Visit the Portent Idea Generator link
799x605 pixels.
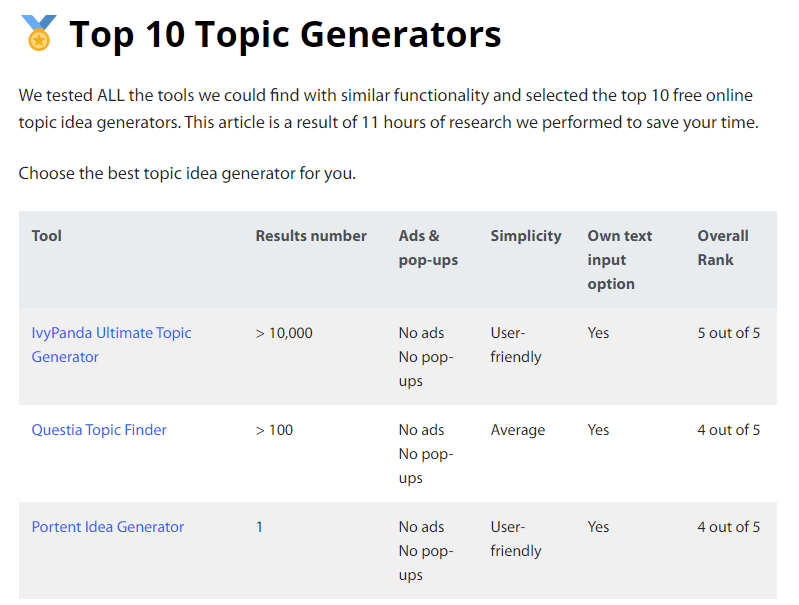[108, 527]
